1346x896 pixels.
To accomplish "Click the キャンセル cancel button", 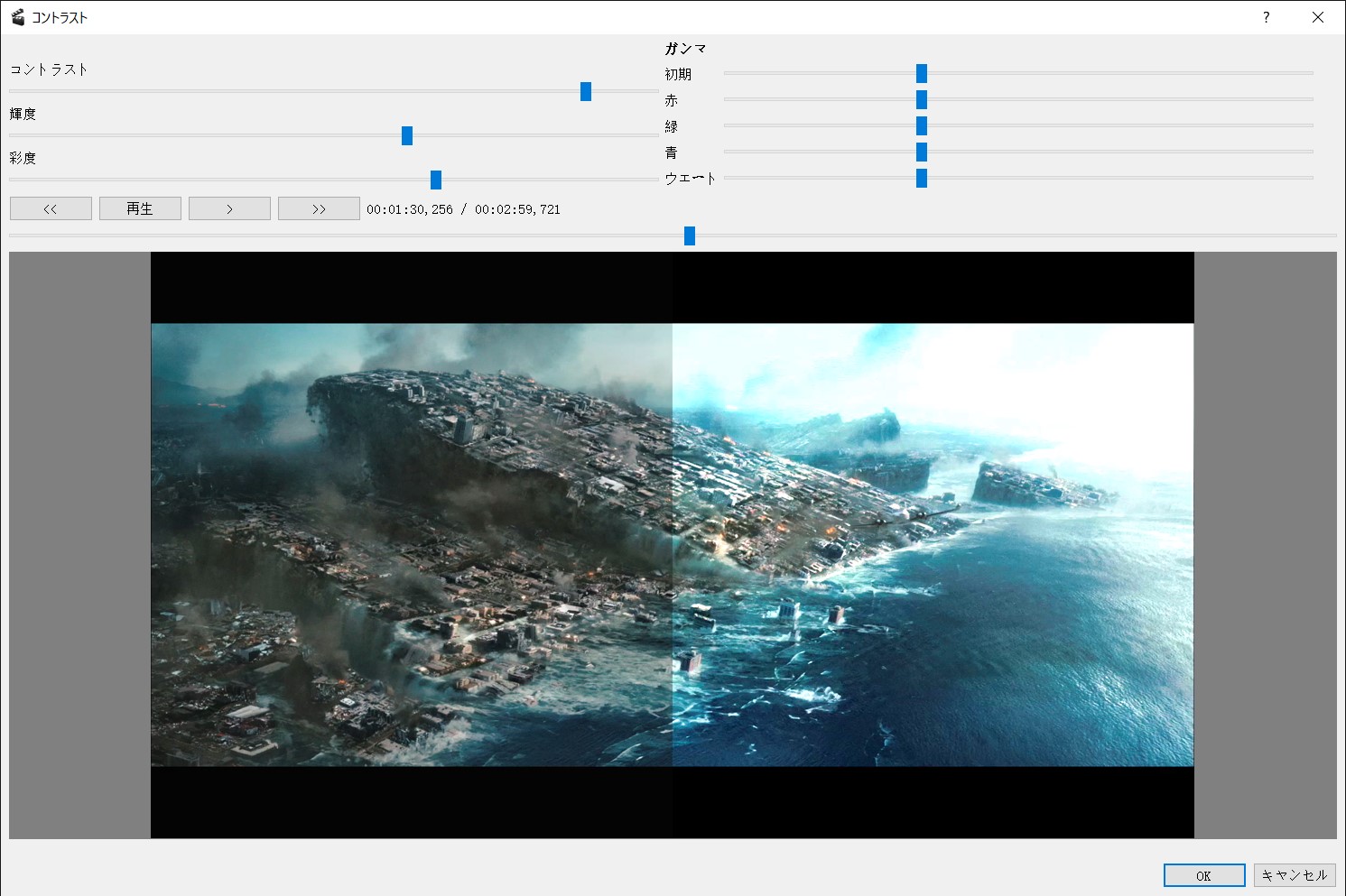I will [x=1294, y=875].
